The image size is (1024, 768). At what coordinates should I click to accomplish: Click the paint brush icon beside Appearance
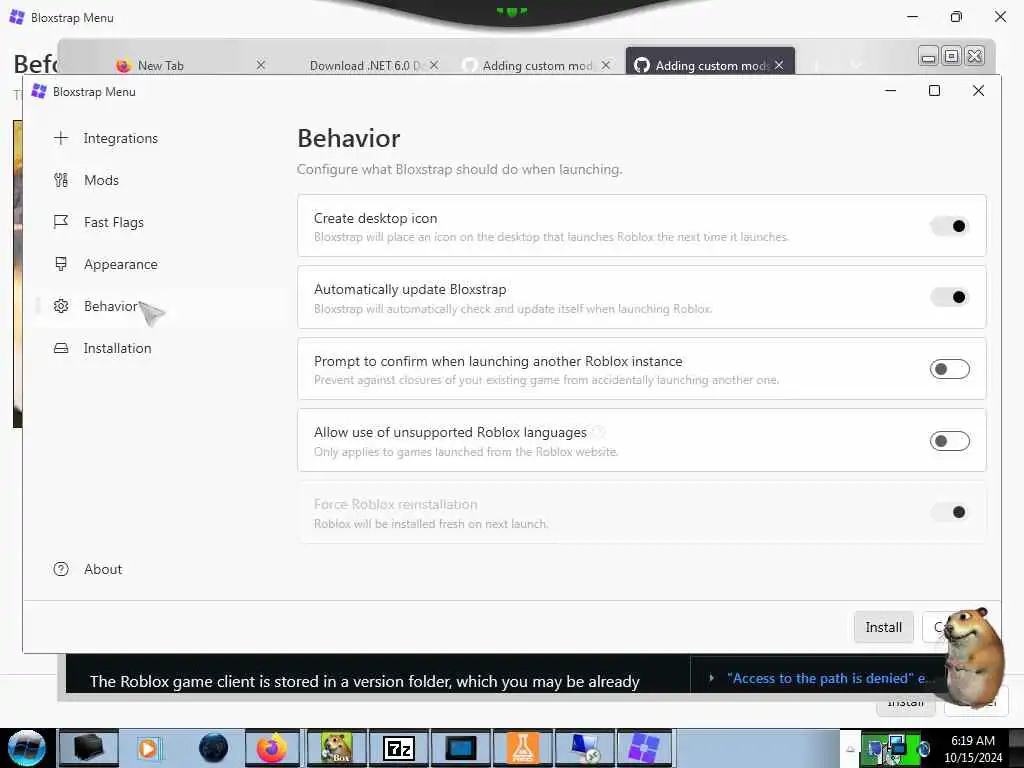pyautogui.click(x=61, y=264)
